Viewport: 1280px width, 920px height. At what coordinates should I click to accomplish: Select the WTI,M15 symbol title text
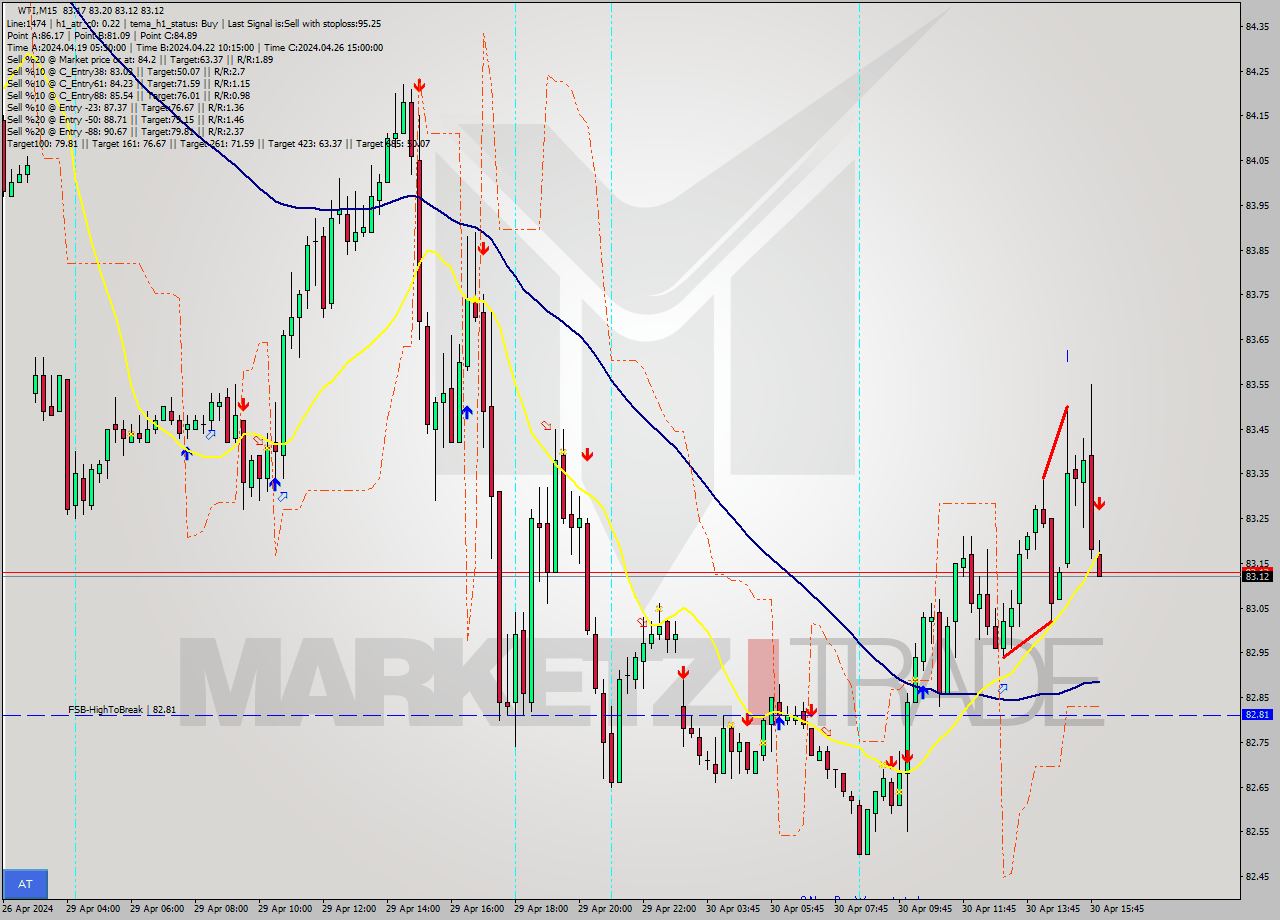(x=38, y=10)
